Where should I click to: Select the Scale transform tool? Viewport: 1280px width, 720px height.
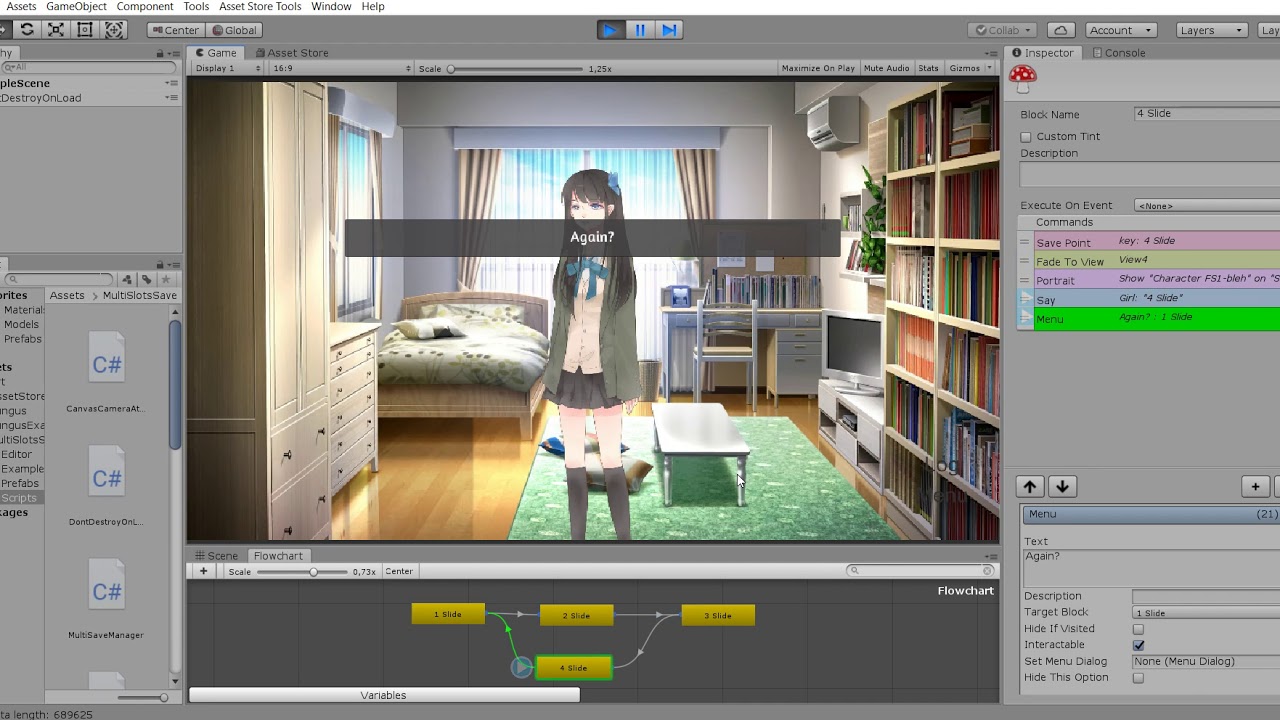(56, 30)
